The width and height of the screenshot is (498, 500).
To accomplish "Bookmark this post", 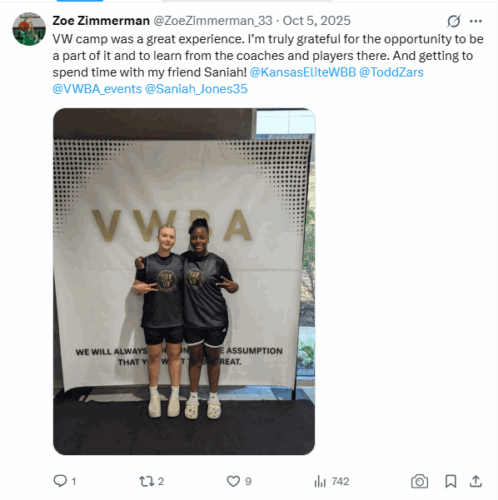I will click(x=451, y=481).
